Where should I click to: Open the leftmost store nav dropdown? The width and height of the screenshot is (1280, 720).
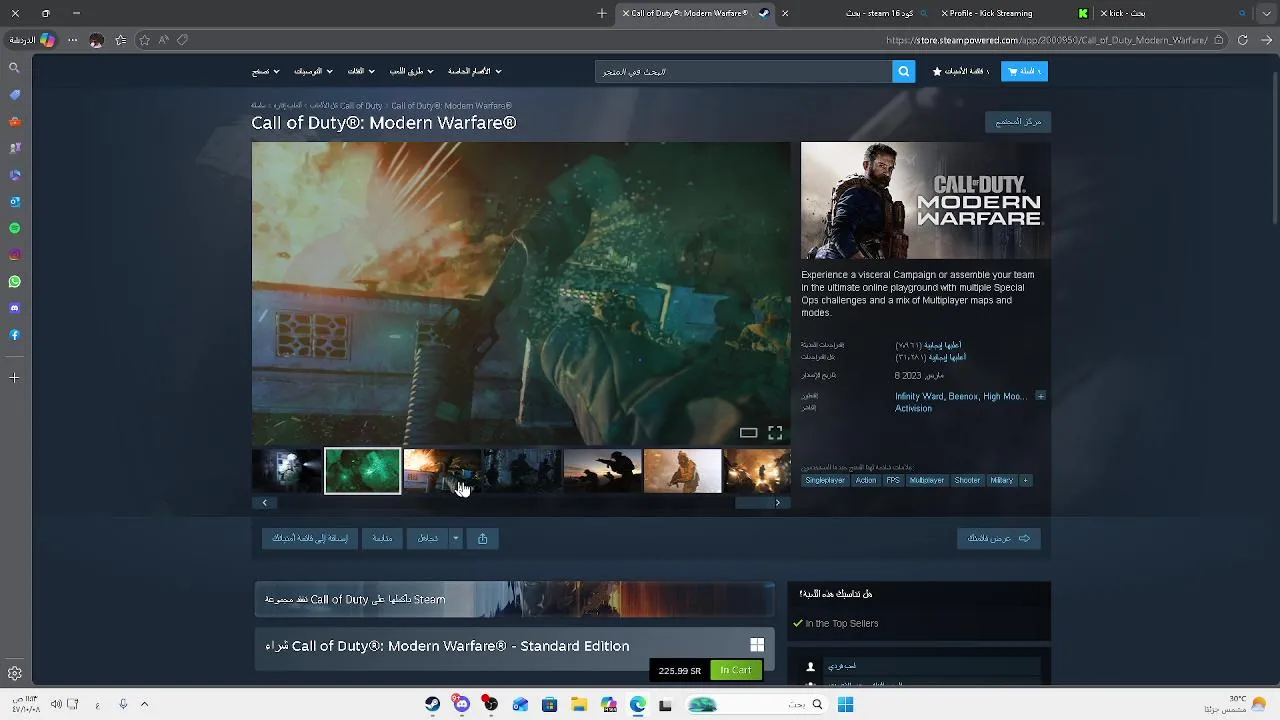pyautogui.click(x=265, y=71)
